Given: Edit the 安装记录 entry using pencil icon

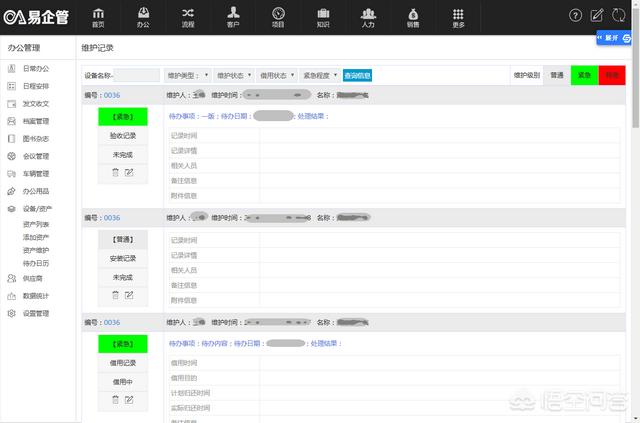Looking at the screenshot, I should pyautogui.click(x=129, y=294).
